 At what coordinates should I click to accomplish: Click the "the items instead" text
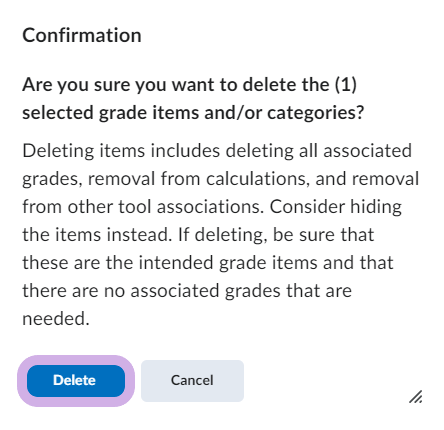(96, 235)
